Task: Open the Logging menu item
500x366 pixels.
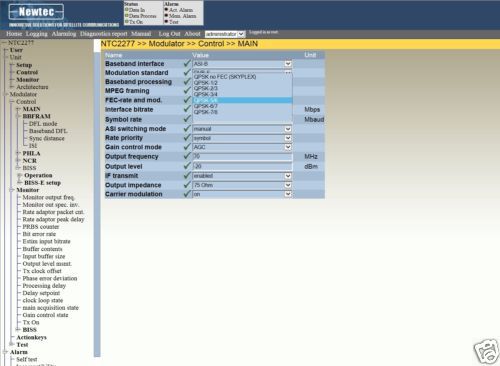Action: click(37, 34)
